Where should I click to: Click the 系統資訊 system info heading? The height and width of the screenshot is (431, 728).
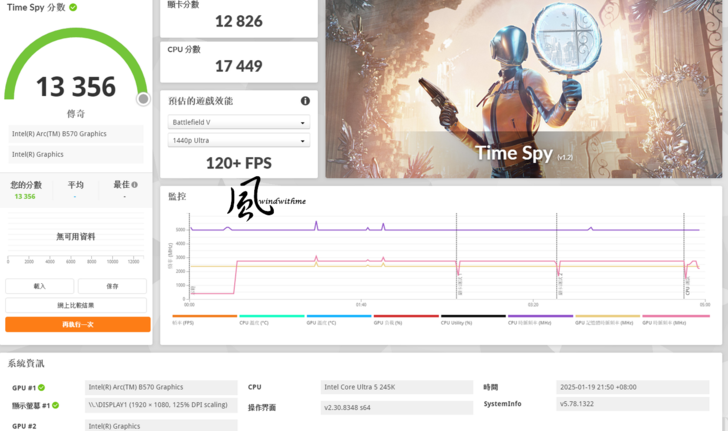coord(26,363)
